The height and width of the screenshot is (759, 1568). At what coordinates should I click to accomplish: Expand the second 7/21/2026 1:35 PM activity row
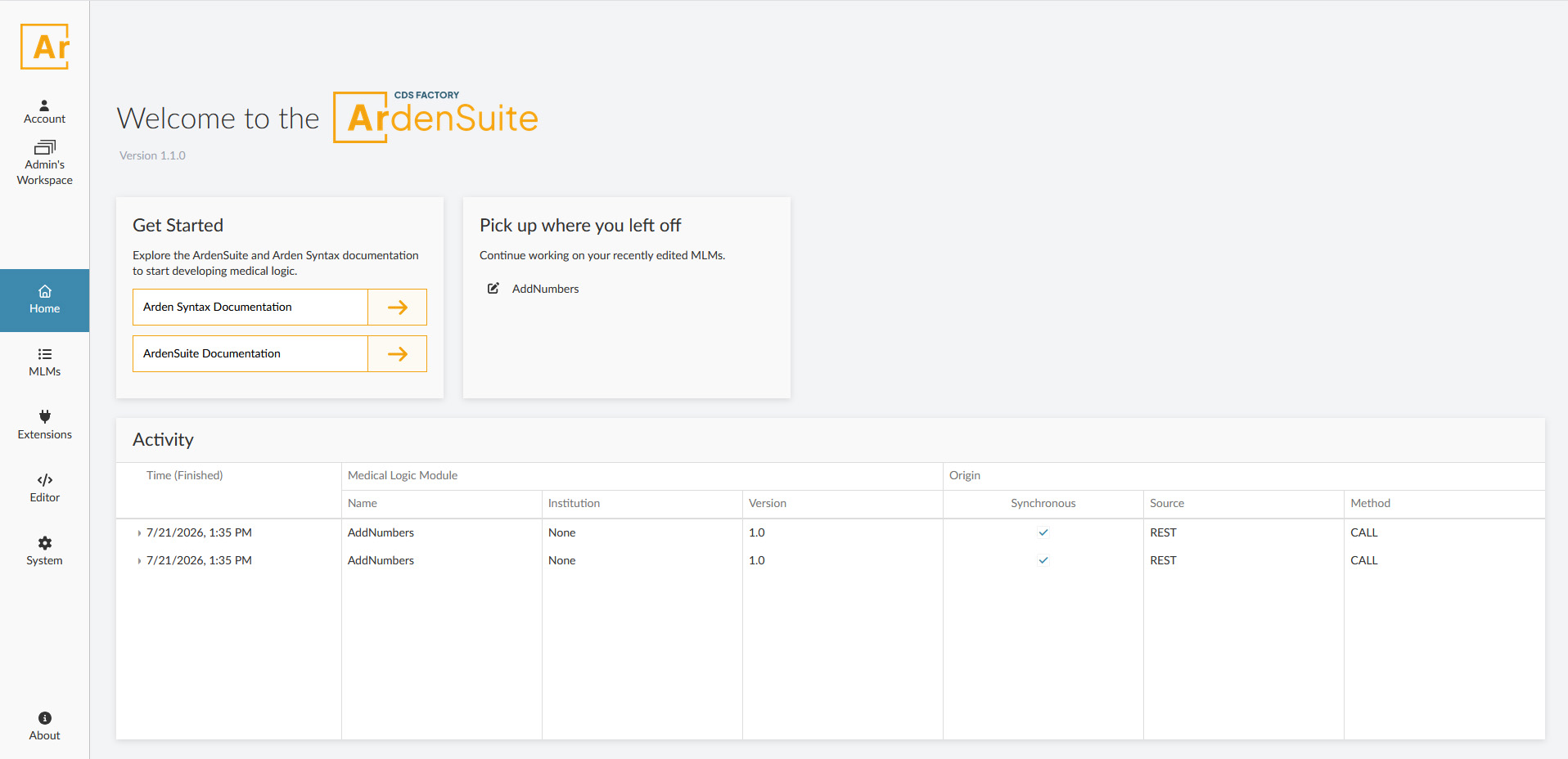coord(139,561)
